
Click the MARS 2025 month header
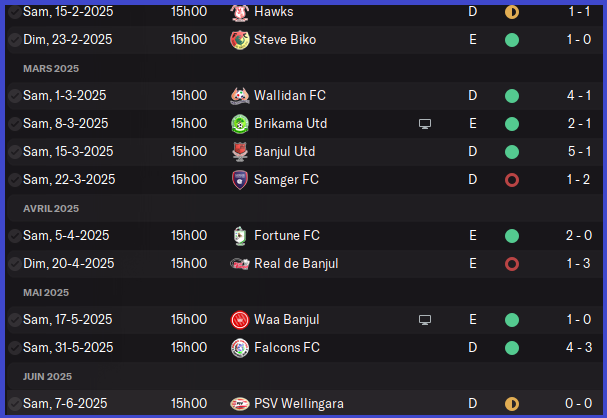point(51,68)
